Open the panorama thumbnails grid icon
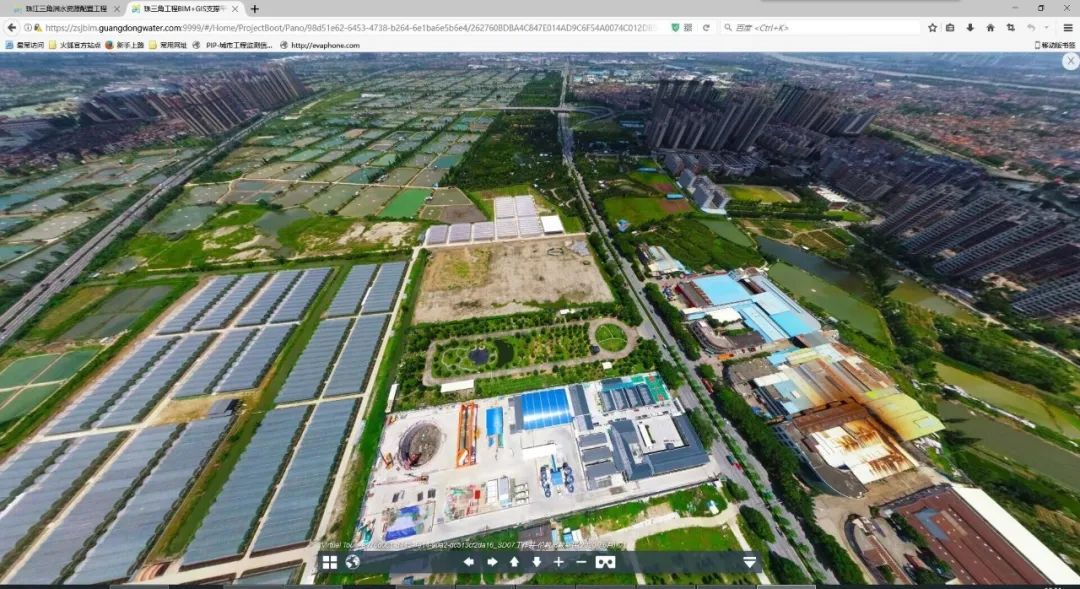This screenshot has width=1080, height=589. [330, 562]
